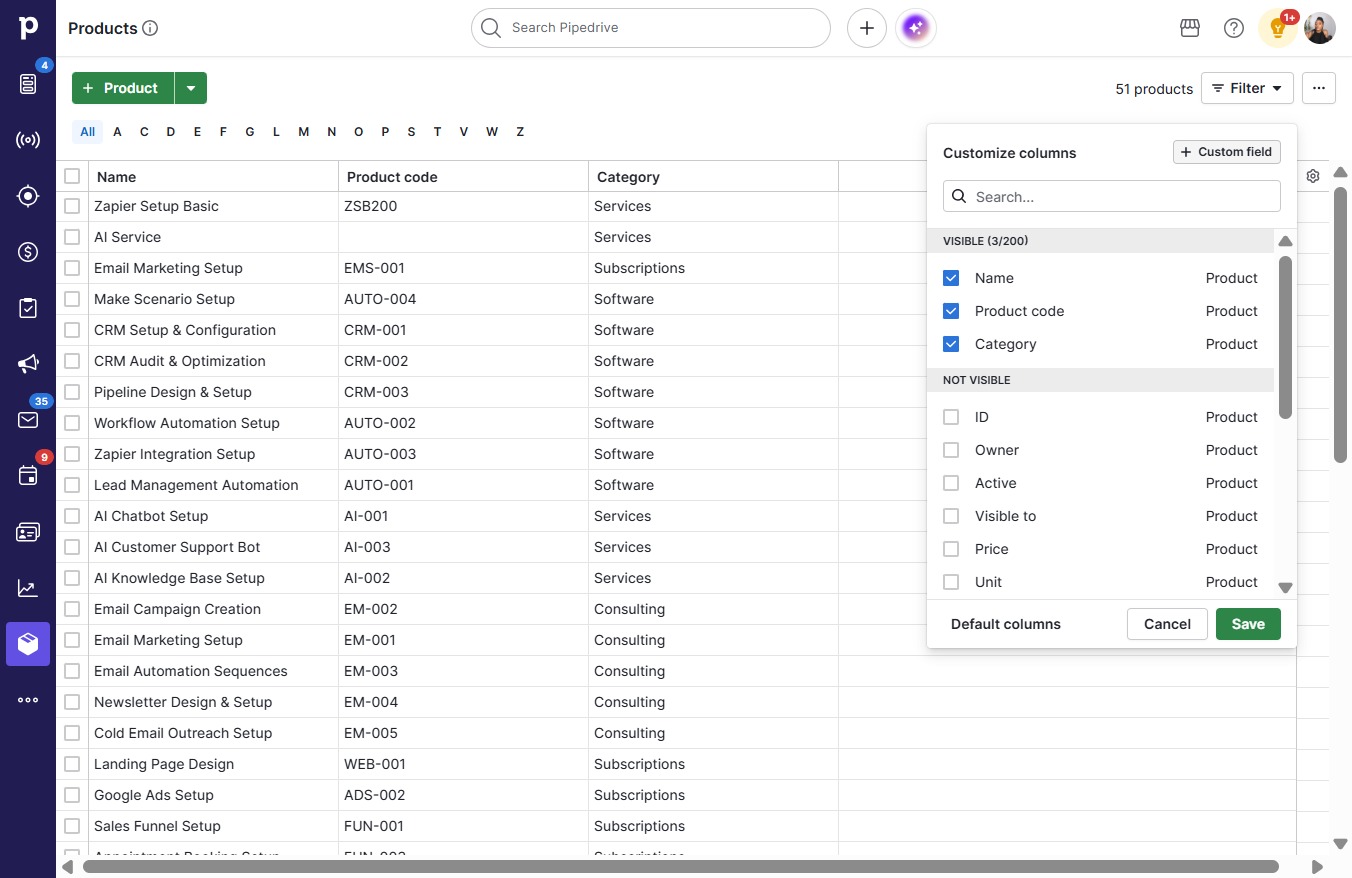Open Insights chart sidebar icon
Viewport: 1352px width, 878px height.
(x=28, y=588)
